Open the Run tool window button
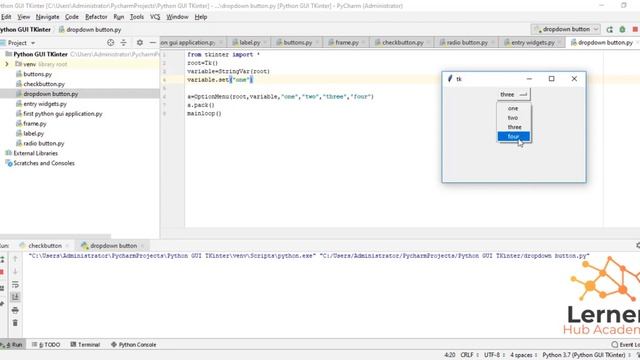This screenshot has width=640, height=360. point(12,344)
